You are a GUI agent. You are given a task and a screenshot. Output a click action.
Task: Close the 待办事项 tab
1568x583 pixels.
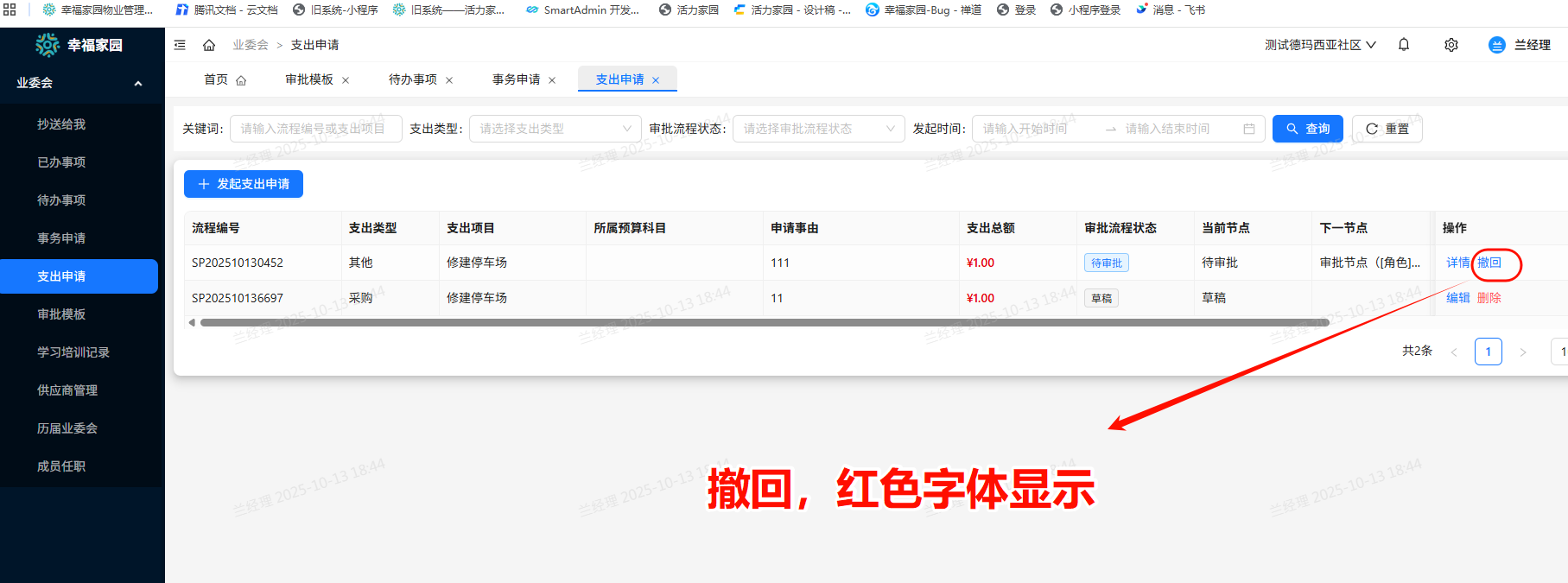449,80
